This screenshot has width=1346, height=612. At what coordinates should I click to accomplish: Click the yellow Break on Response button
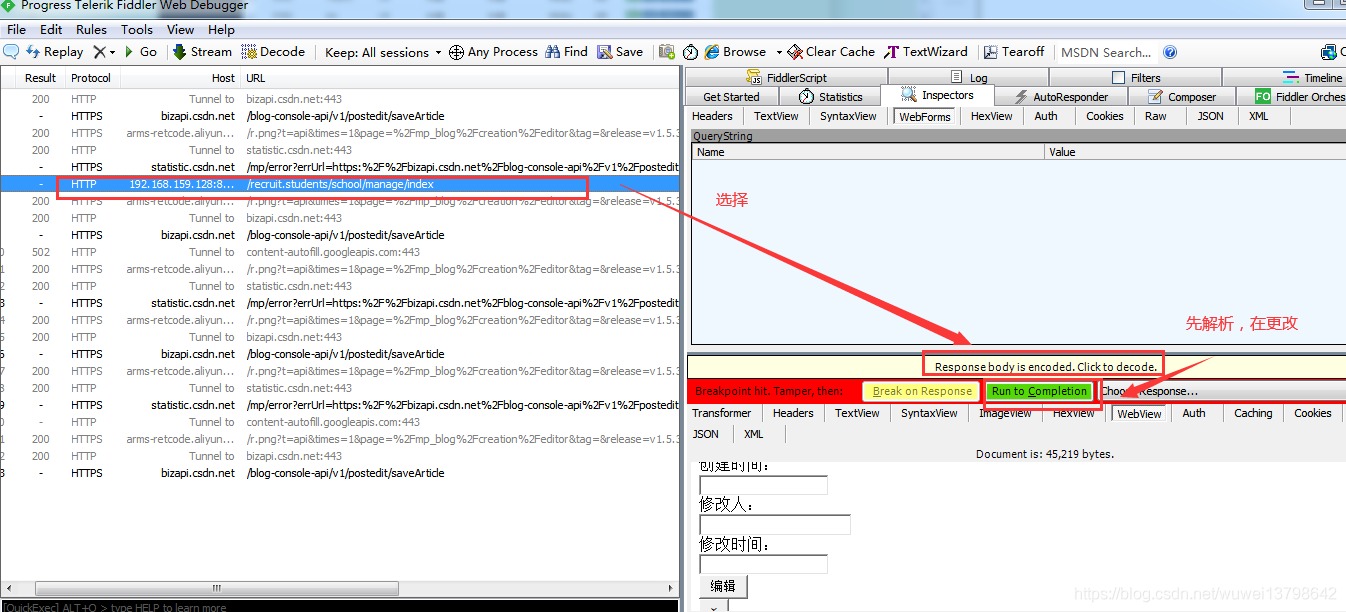pos(921,391)
